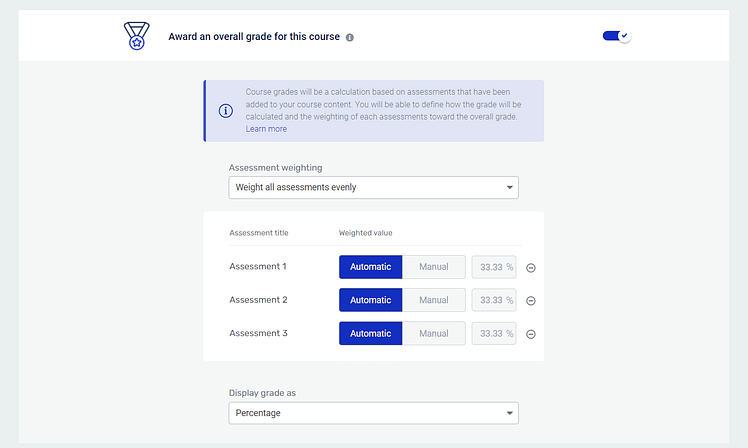Open the Learn more link
Screen dimensions: 748x448
point(266,129)
